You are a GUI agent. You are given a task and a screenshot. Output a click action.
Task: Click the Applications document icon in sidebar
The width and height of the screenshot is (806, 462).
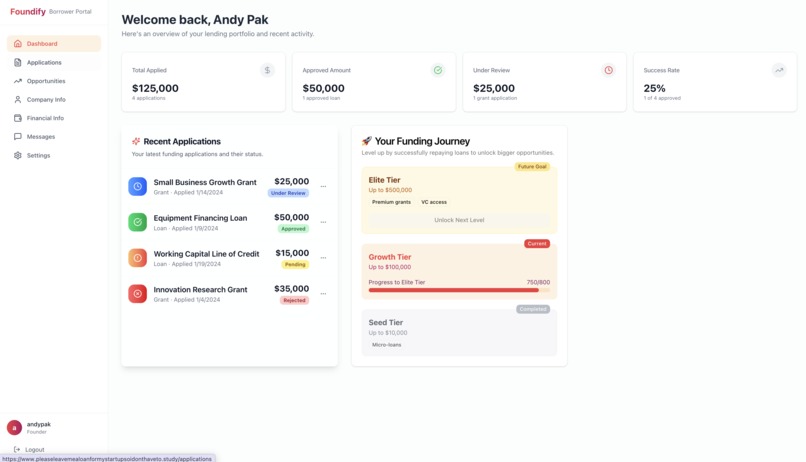pyautogui.click(x=17, y=62)
